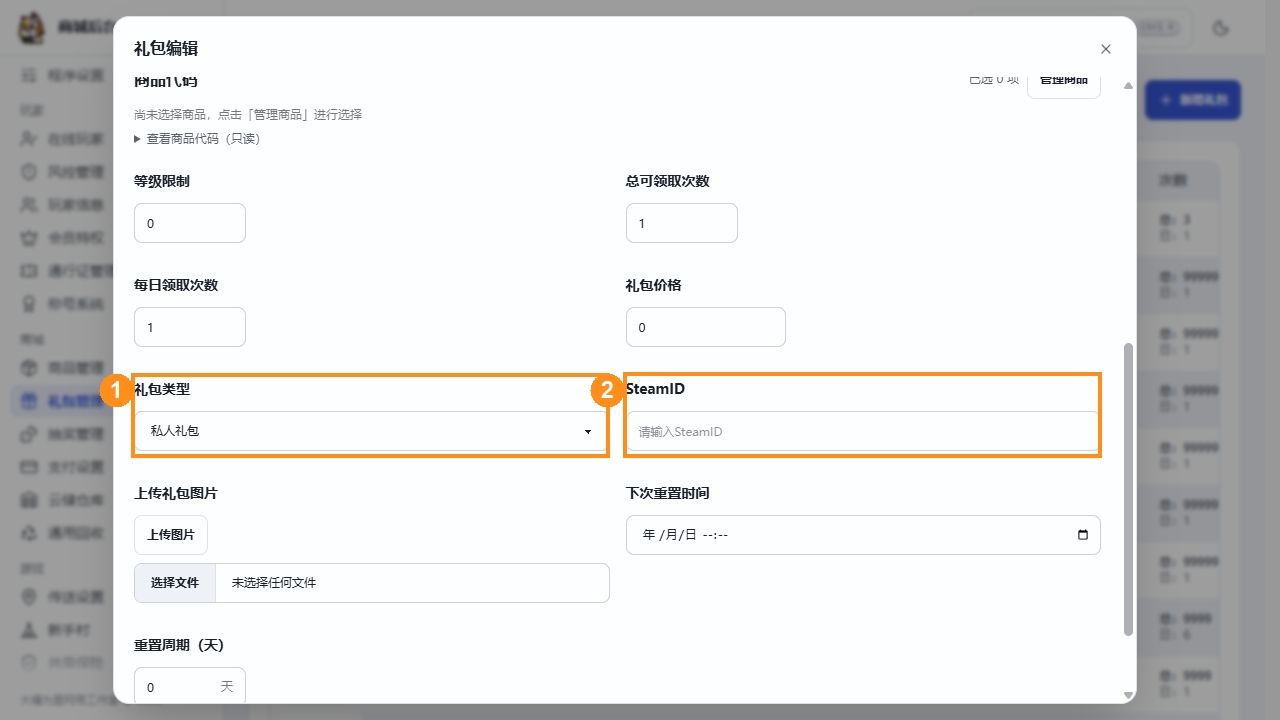1280x720 pixels.
Task: Open 通行证管理 from the sidebar icon
Action: 30,270
